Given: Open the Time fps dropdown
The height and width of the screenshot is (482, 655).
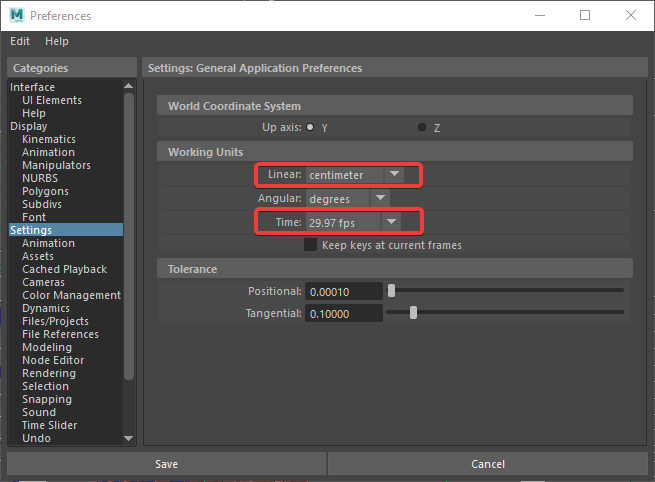Looking at the screenshot, I should pos(353,222).
